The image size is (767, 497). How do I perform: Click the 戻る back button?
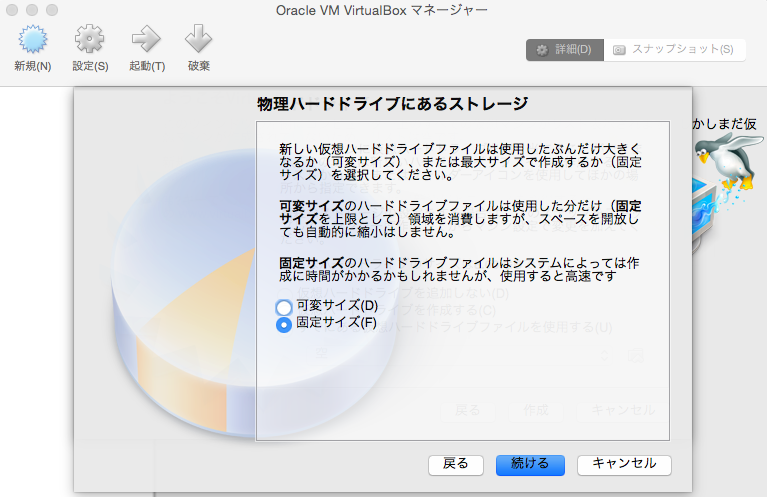[456, 465]
